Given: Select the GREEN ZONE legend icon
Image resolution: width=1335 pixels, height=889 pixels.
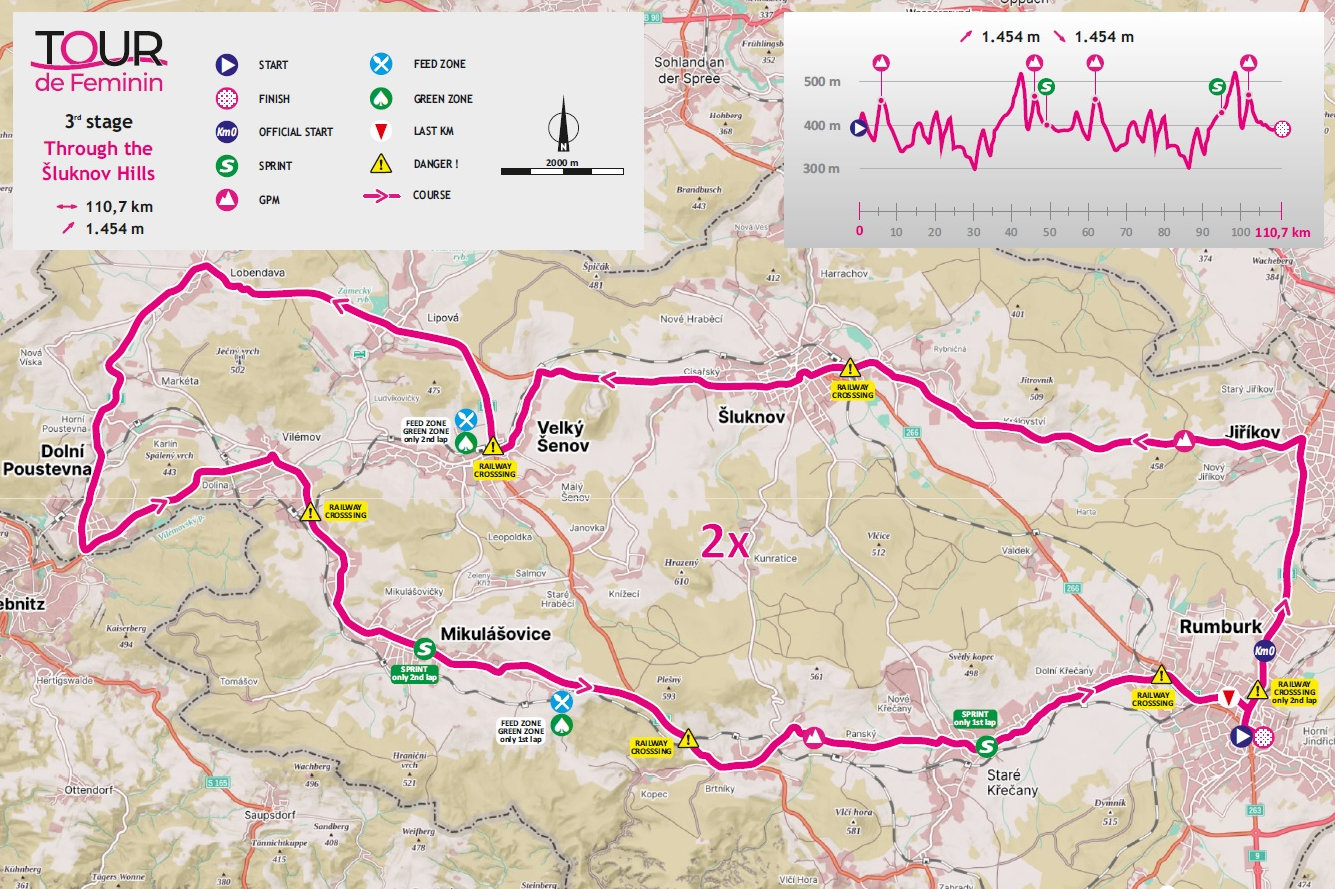Looking at the screenshot, I should [381, 99].
